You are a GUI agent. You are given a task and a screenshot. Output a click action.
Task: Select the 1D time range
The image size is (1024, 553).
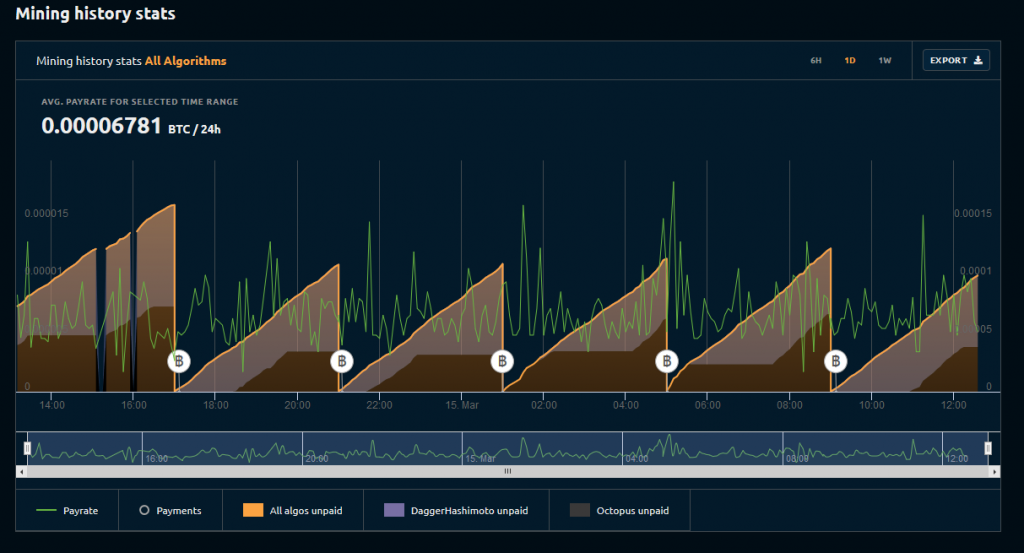(x=850, y=61)
